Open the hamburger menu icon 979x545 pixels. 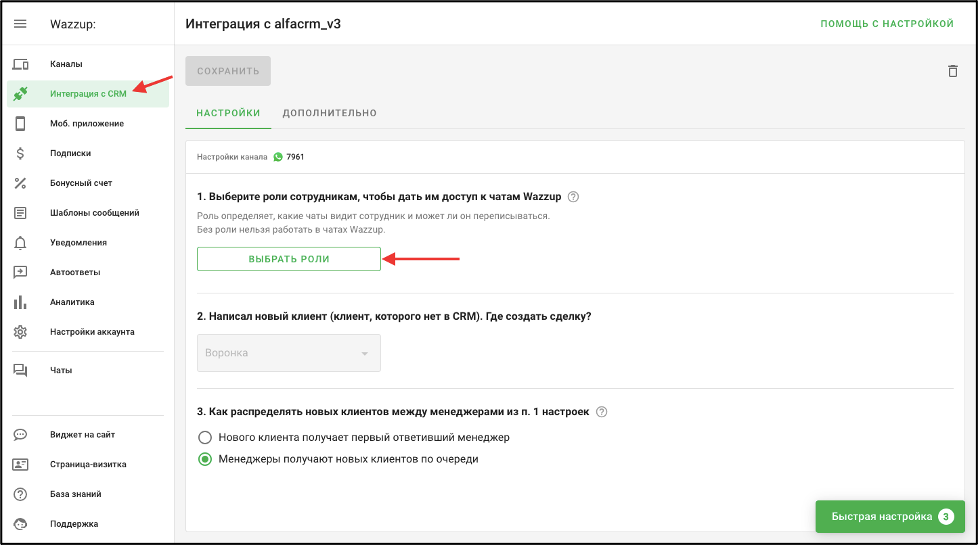point(20,24)
